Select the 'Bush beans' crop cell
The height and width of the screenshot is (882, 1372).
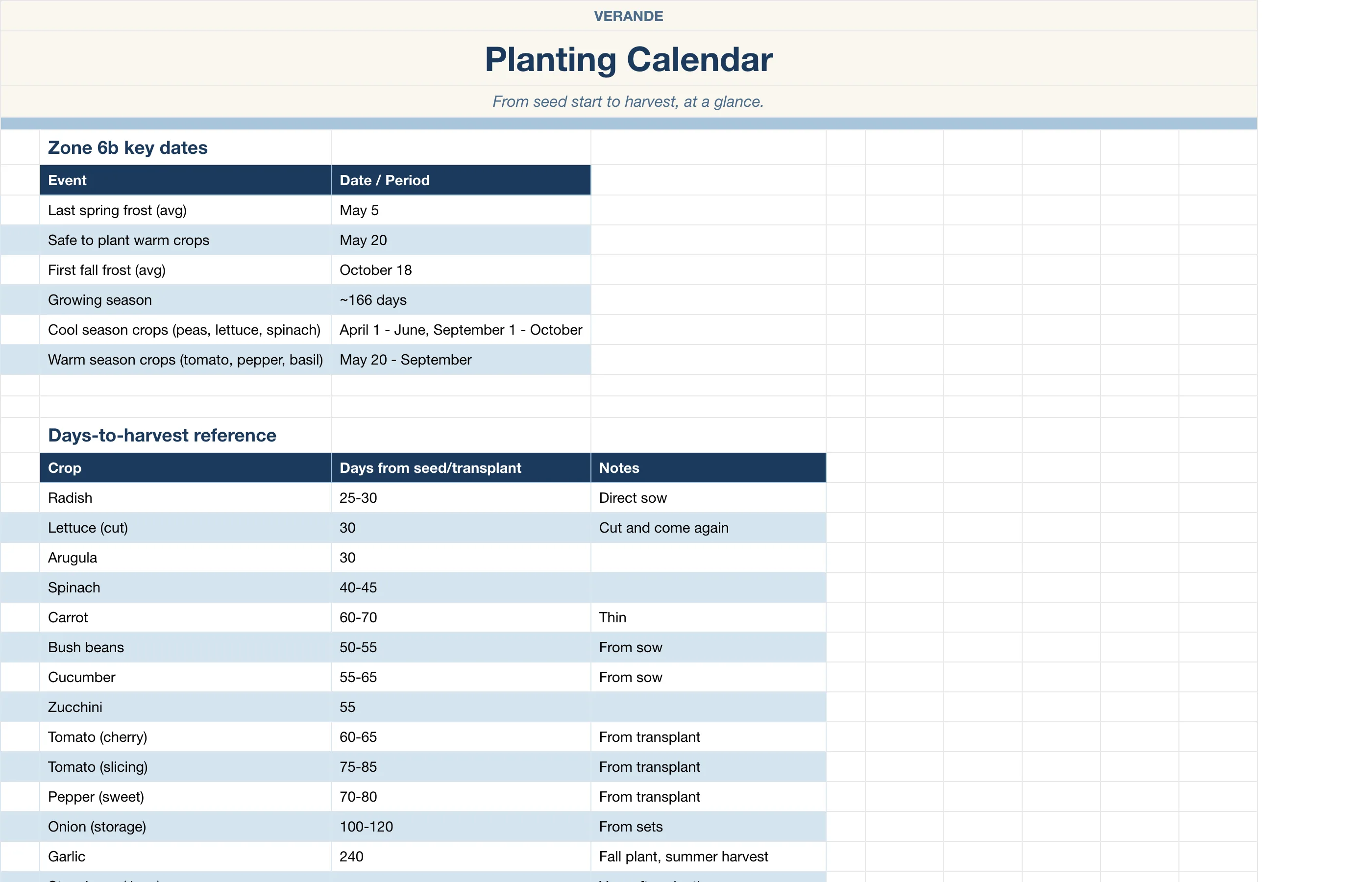pos(185,647)
